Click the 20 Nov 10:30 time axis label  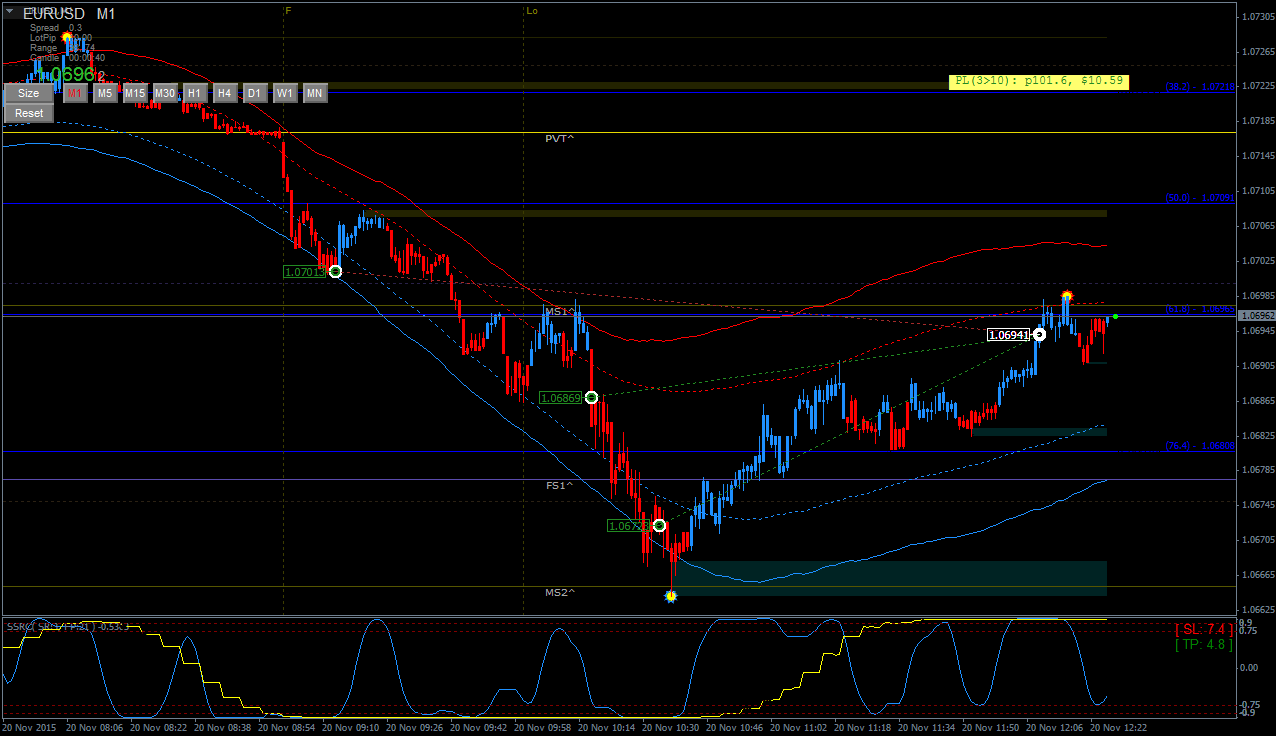tap(672, 729)
